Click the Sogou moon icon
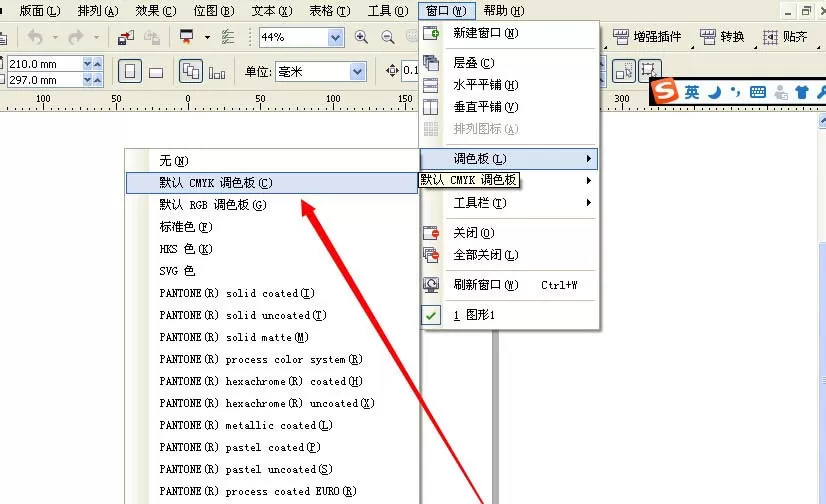826x504 pixels. 714,93
